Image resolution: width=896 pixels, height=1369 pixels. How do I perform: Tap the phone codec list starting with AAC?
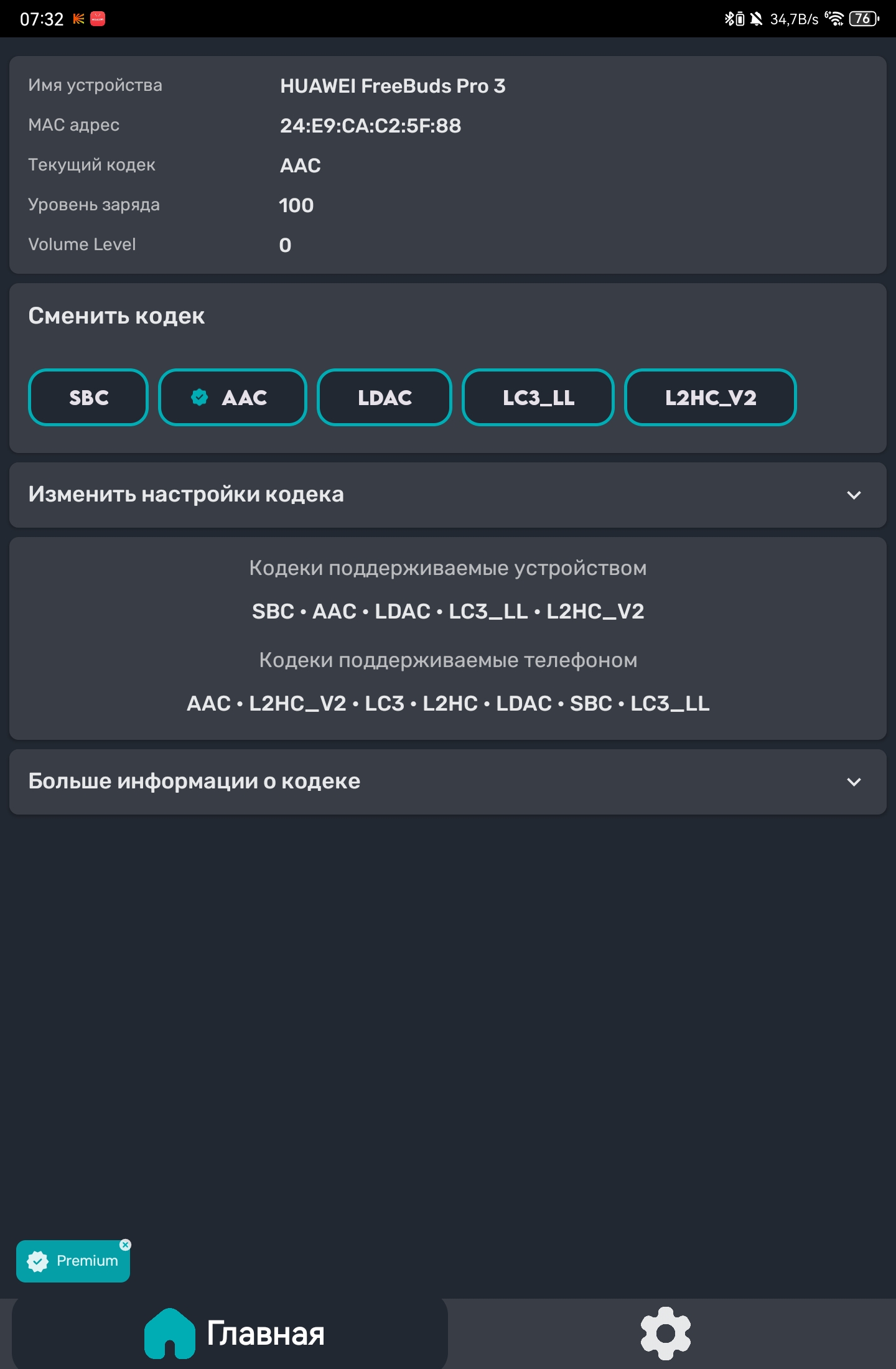click(x=448, y=703)
